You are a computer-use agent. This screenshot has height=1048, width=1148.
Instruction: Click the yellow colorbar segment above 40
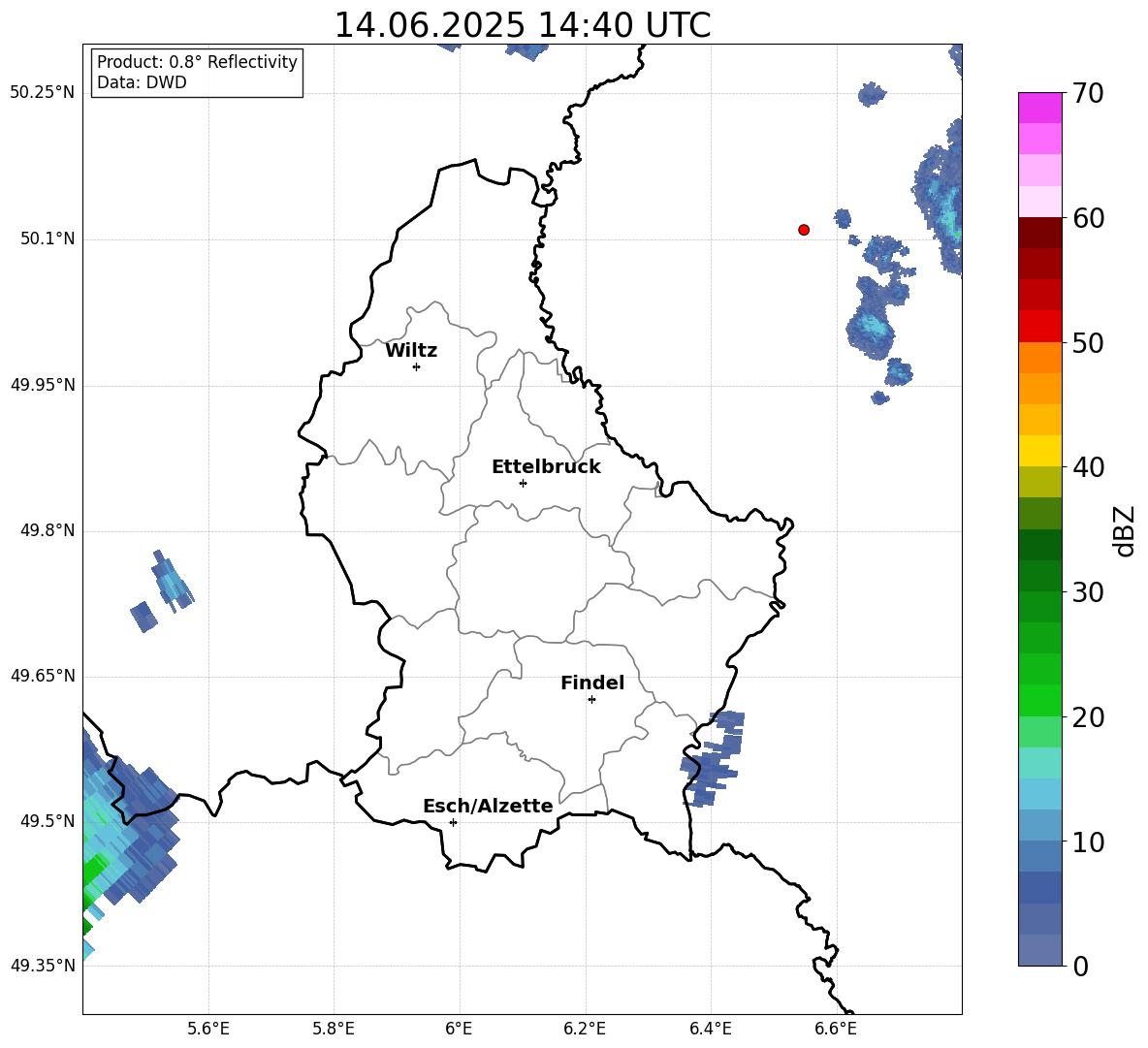coord(1039,451)
